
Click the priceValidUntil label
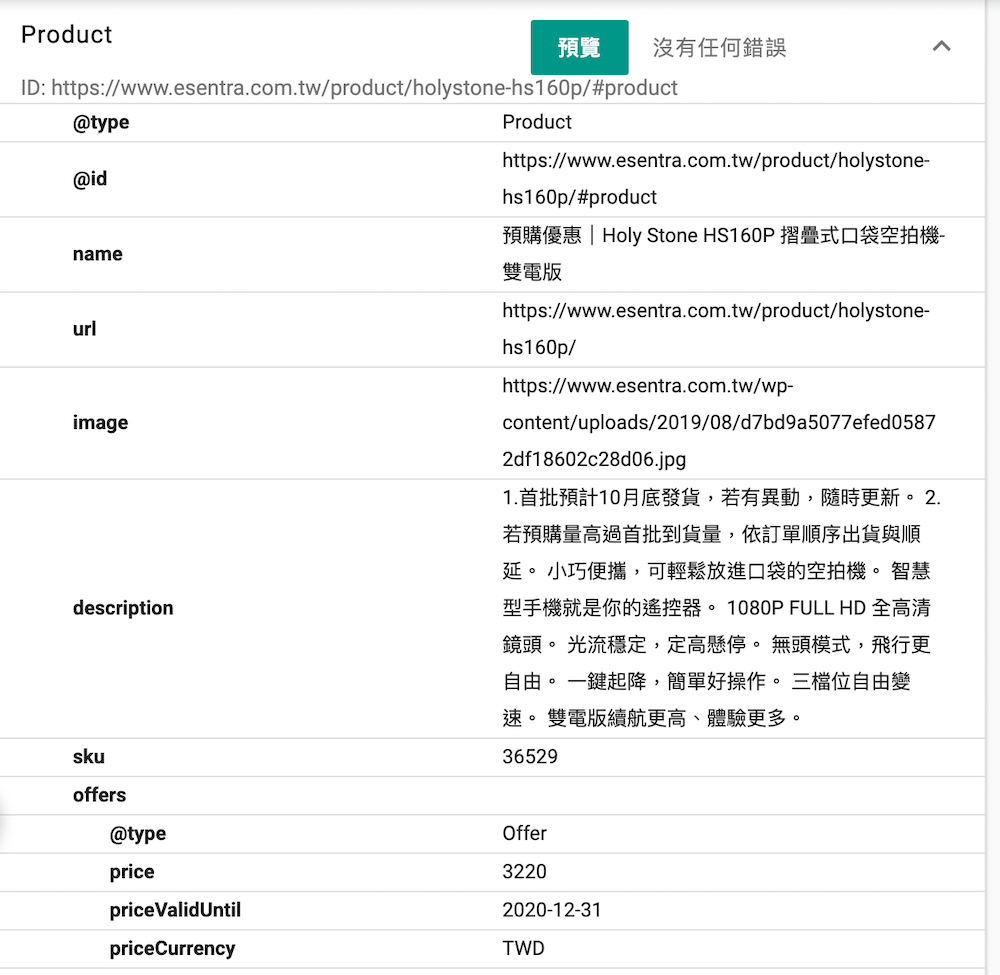[x=175, y=910]
